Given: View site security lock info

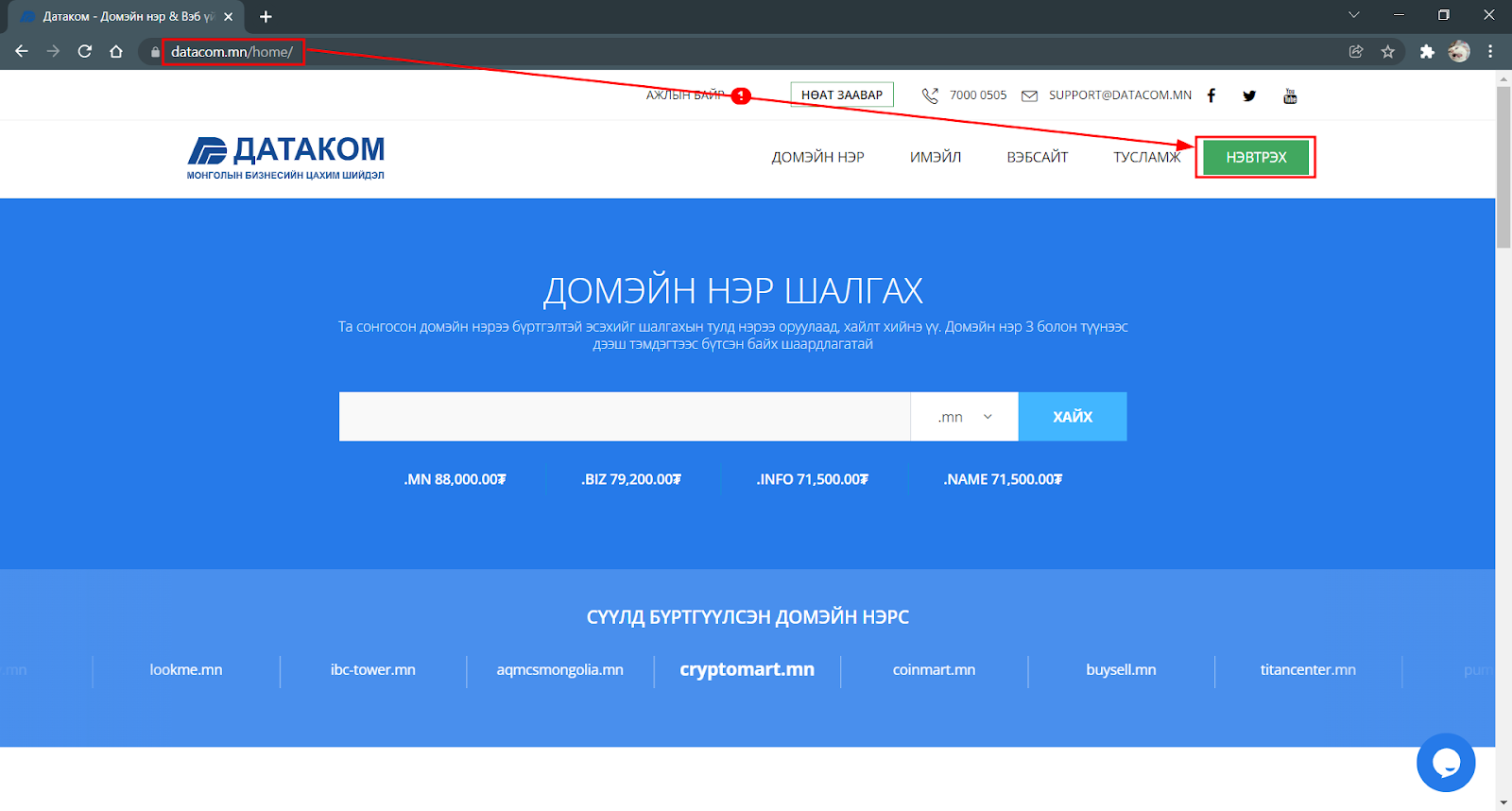Looking at the screenshot, I should (155, 52).
